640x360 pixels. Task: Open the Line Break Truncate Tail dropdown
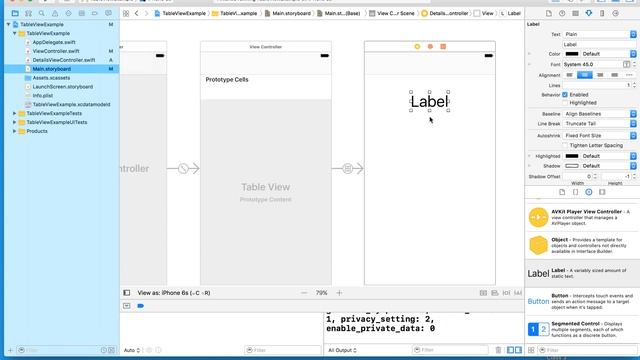pos(600,124)
